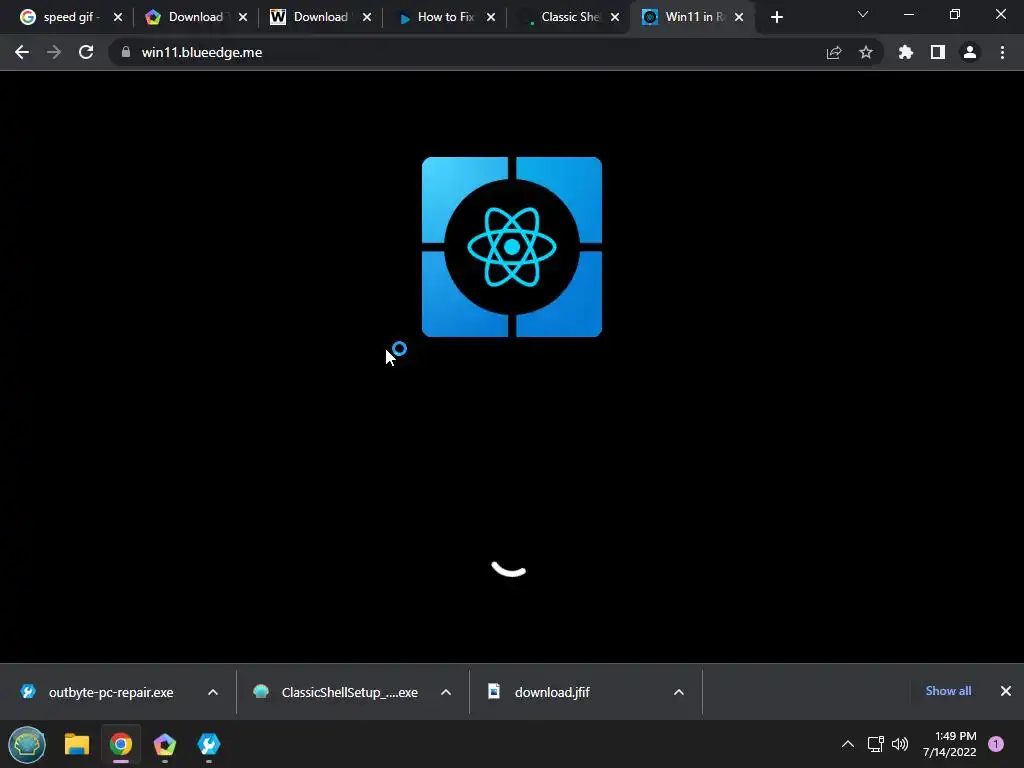
Task: Go back to previous page
Action: (x=22, y=52)
